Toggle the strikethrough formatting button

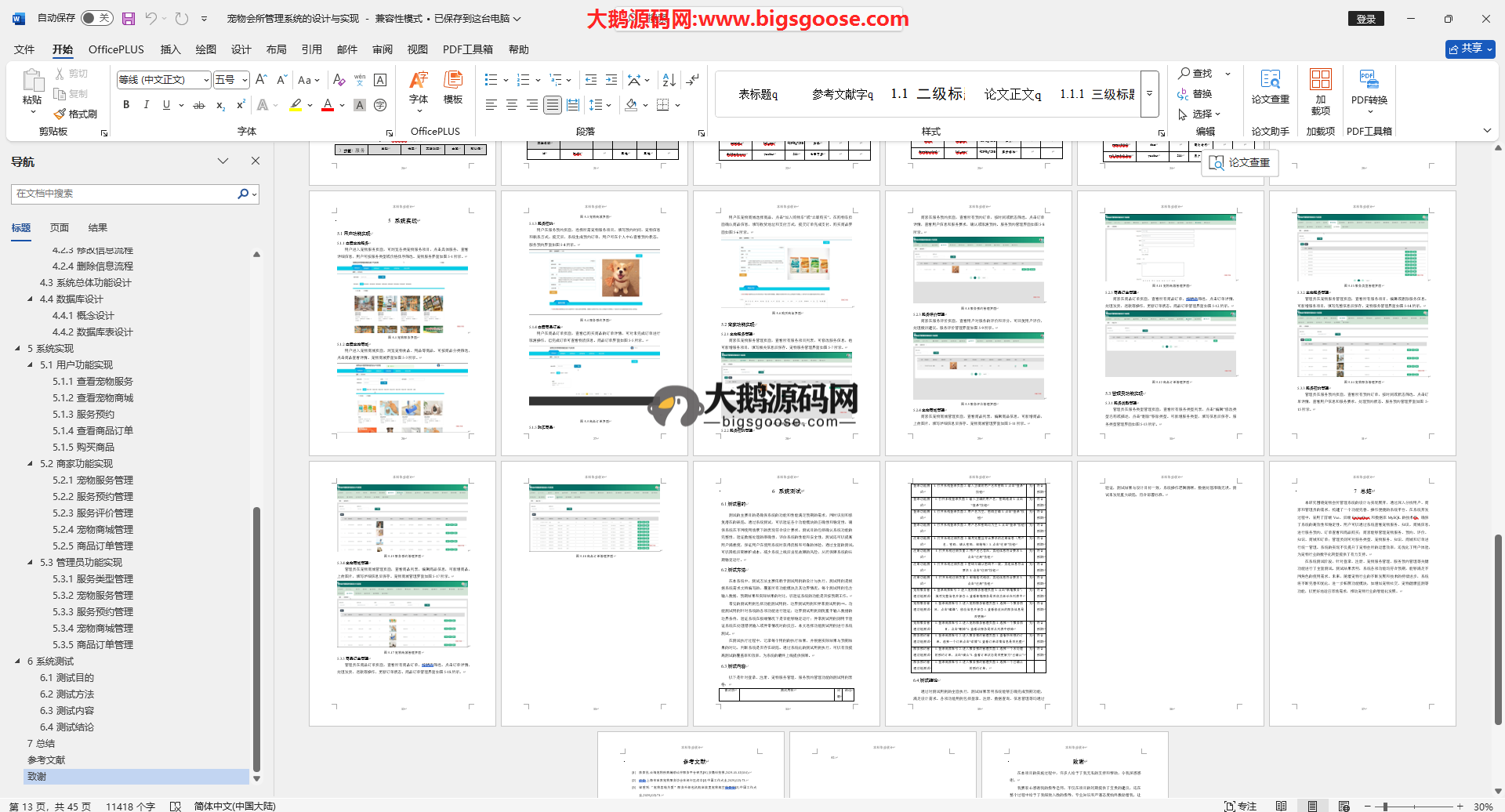click(x=199, y=105)
